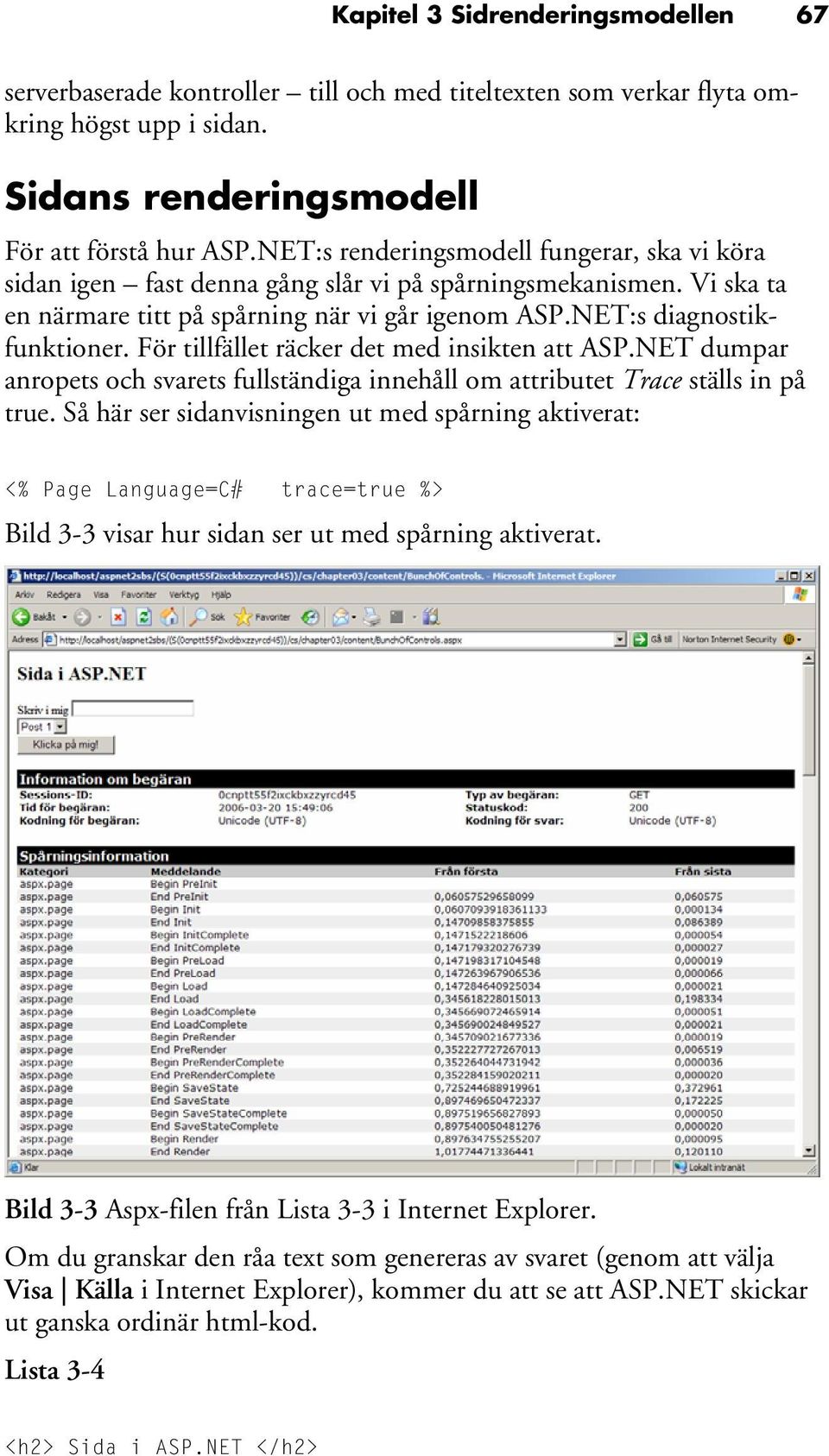Screen dimensions: 829x1456
Task: Open Favoriter star toolbar button
Action: click(x=263, y=617)
